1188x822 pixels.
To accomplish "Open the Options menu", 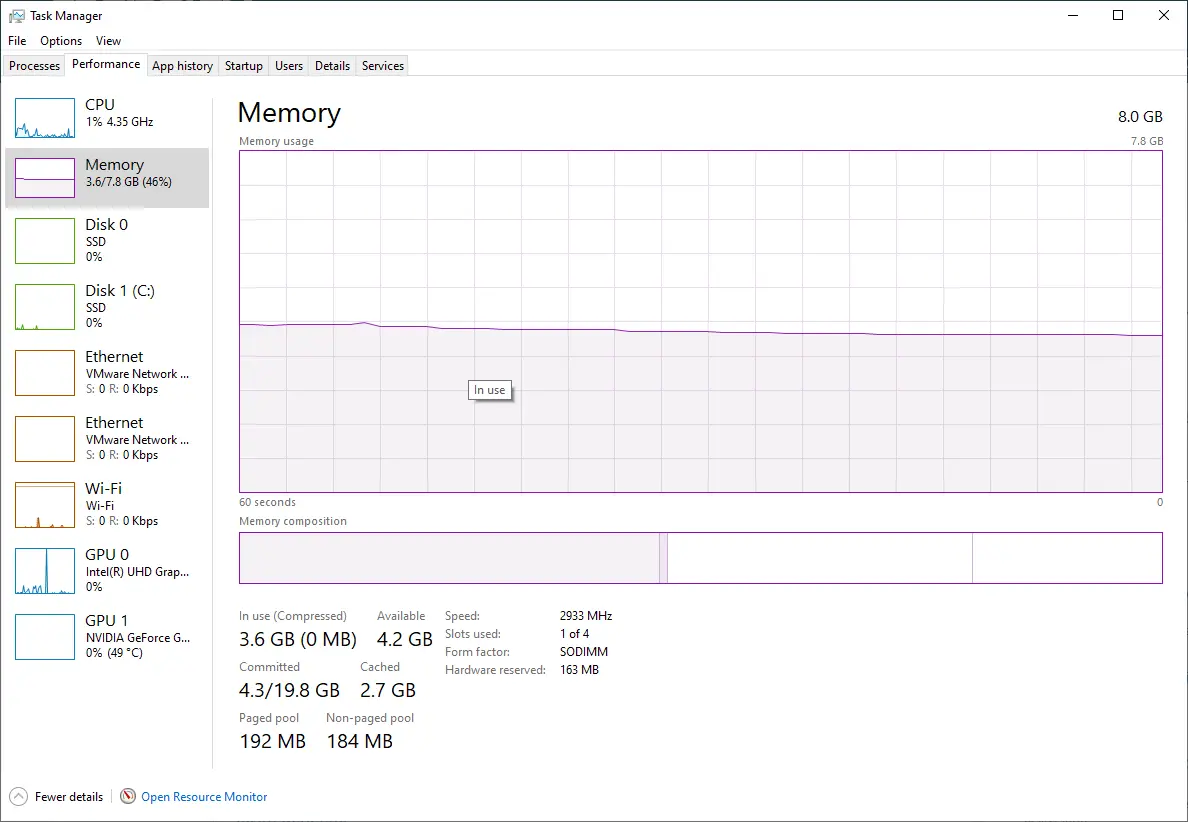I will click(x=61, y=41).
